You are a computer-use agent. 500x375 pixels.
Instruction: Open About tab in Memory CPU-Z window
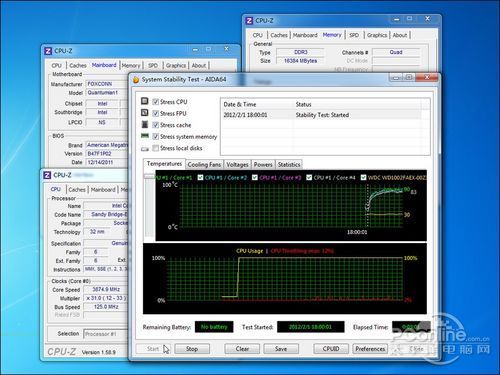coord(400,35)
